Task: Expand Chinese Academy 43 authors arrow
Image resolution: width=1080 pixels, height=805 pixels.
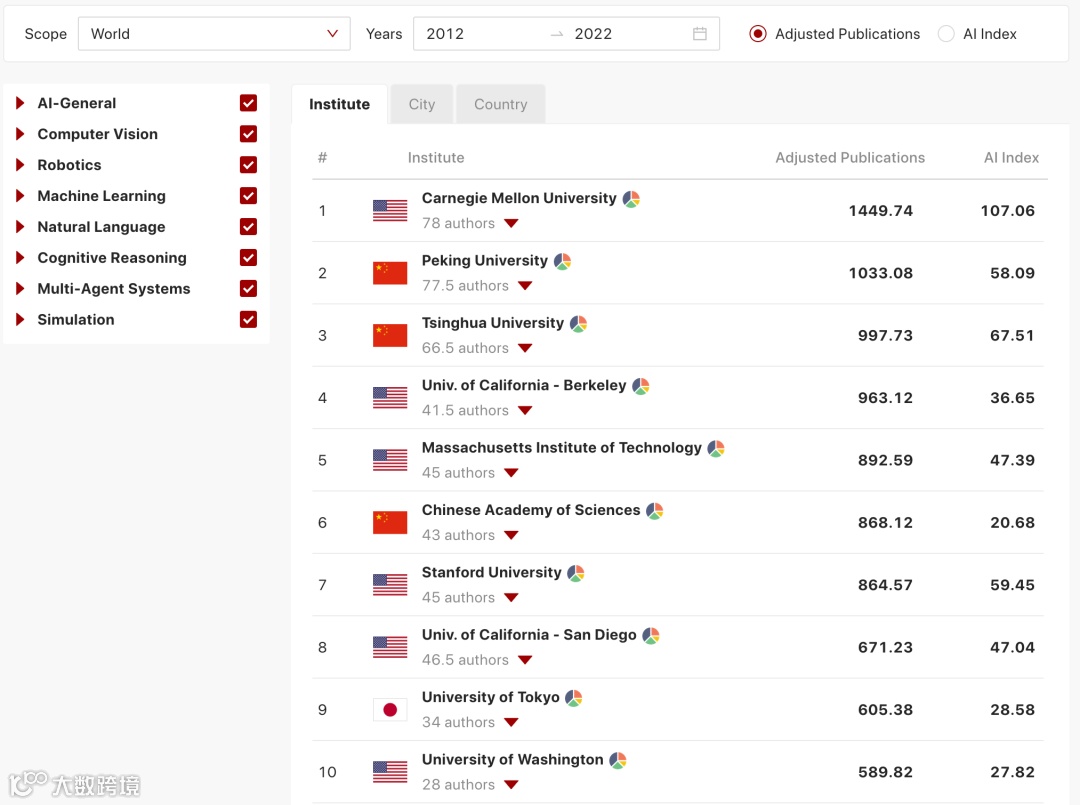Action: (511, 536)
